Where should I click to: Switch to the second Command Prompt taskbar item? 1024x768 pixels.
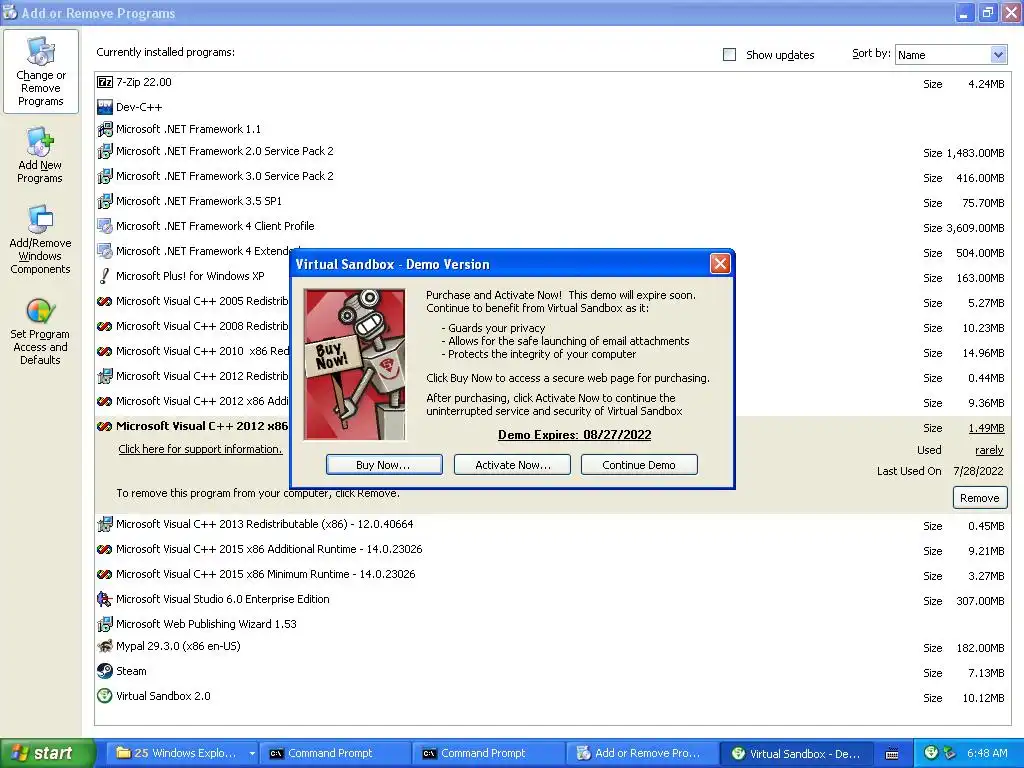[x=488, y=754]
